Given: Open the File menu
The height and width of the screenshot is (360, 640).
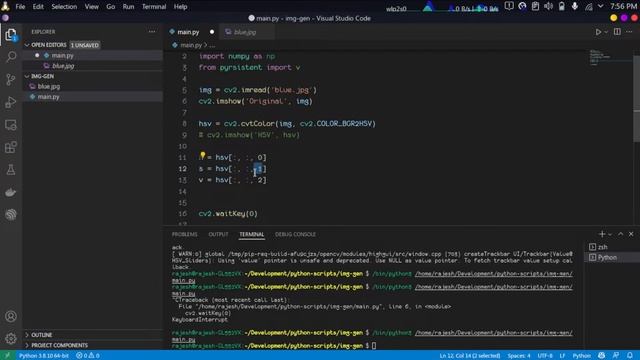Looking at the screenshot, I should click(20, 7).
